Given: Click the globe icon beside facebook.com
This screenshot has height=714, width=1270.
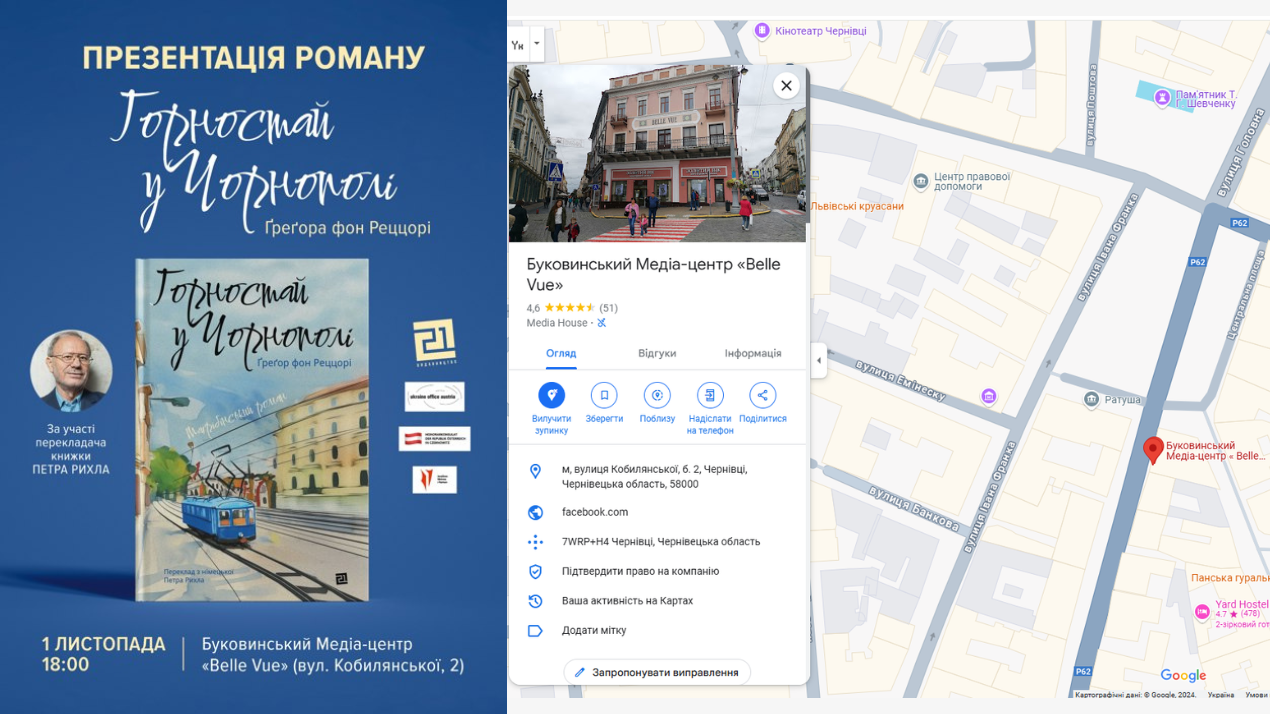Looking at the screenshot, I should click(x=535, y=512).
